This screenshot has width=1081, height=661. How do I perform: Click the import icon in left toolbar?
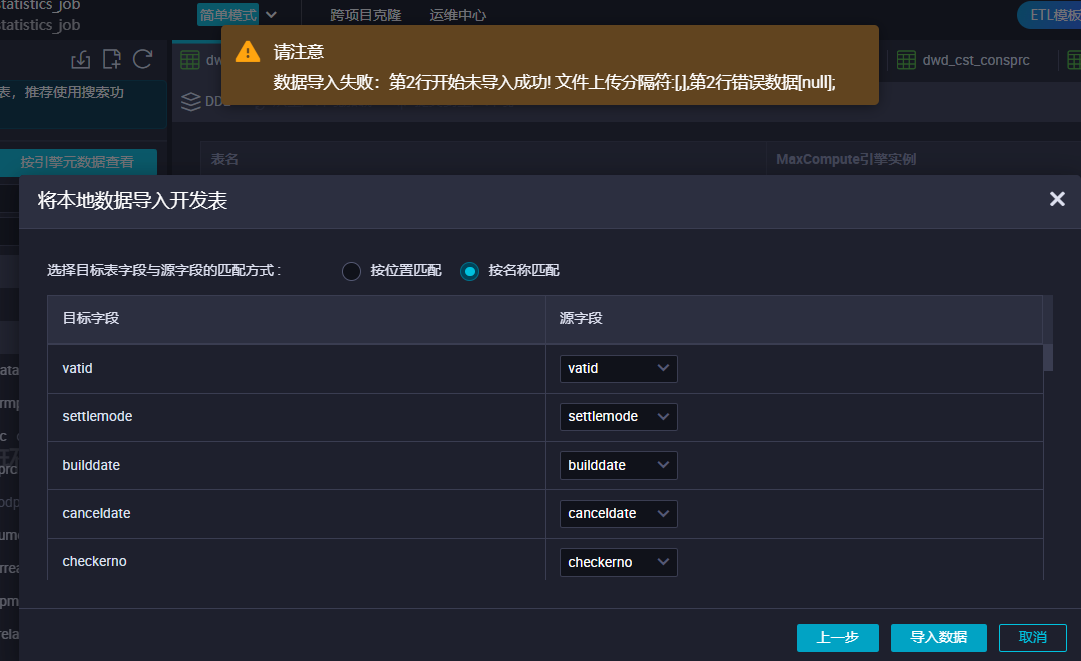pos(81,59)
